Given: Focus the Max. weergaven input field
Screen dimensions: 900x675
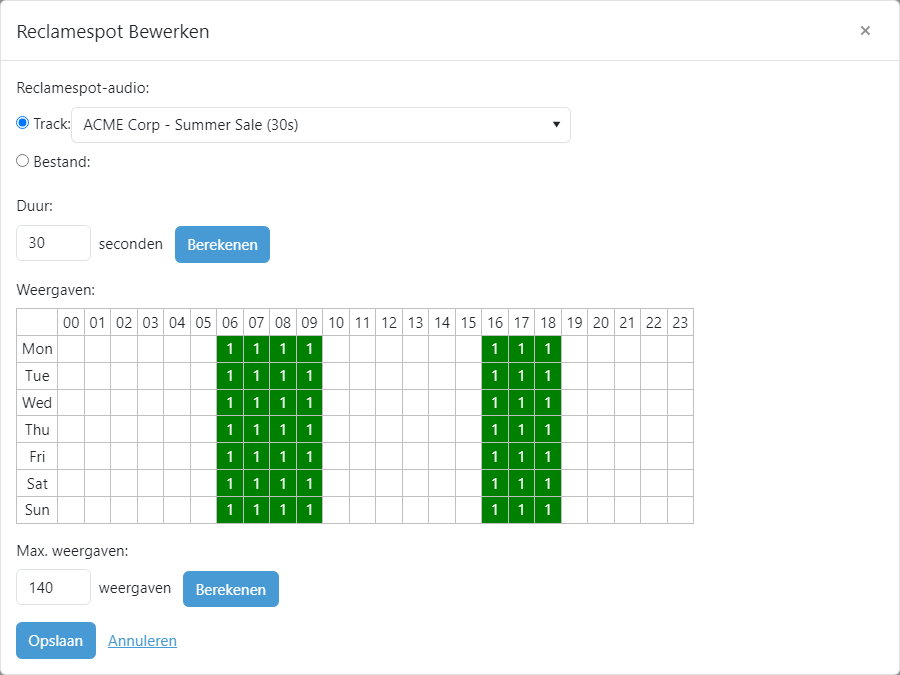Looking at the screenshot, I should pyautogui.click(x=53, y=587).
